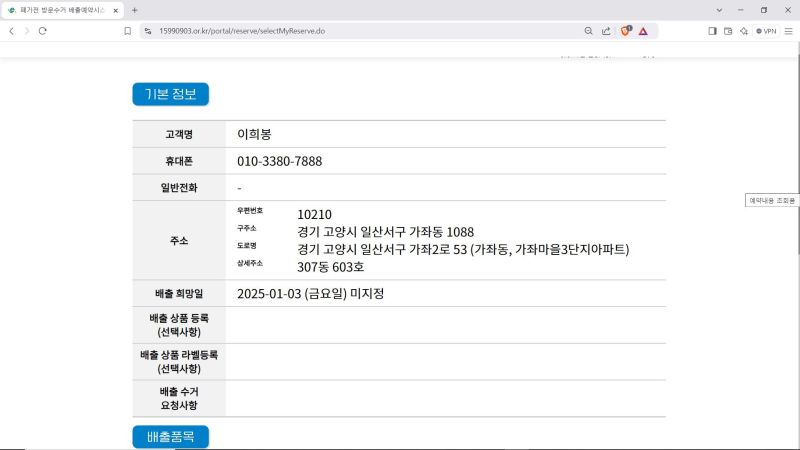Toggle the browser sidebar panel icon
This screenshot has width=800, height=450.
pyautogui.click(x=713, y=31)
